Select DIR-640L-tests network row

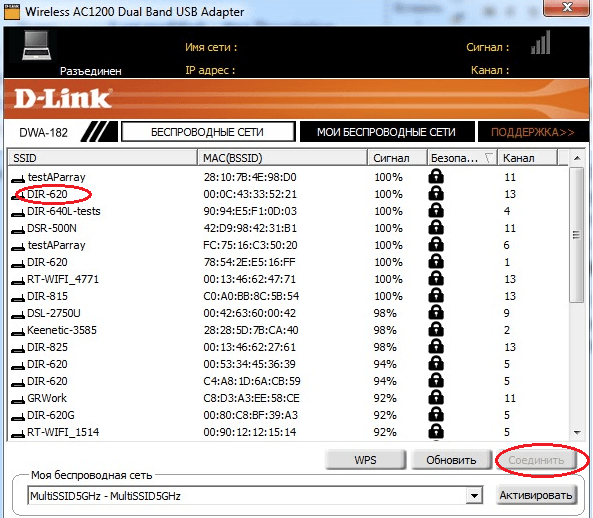[287, 211]
